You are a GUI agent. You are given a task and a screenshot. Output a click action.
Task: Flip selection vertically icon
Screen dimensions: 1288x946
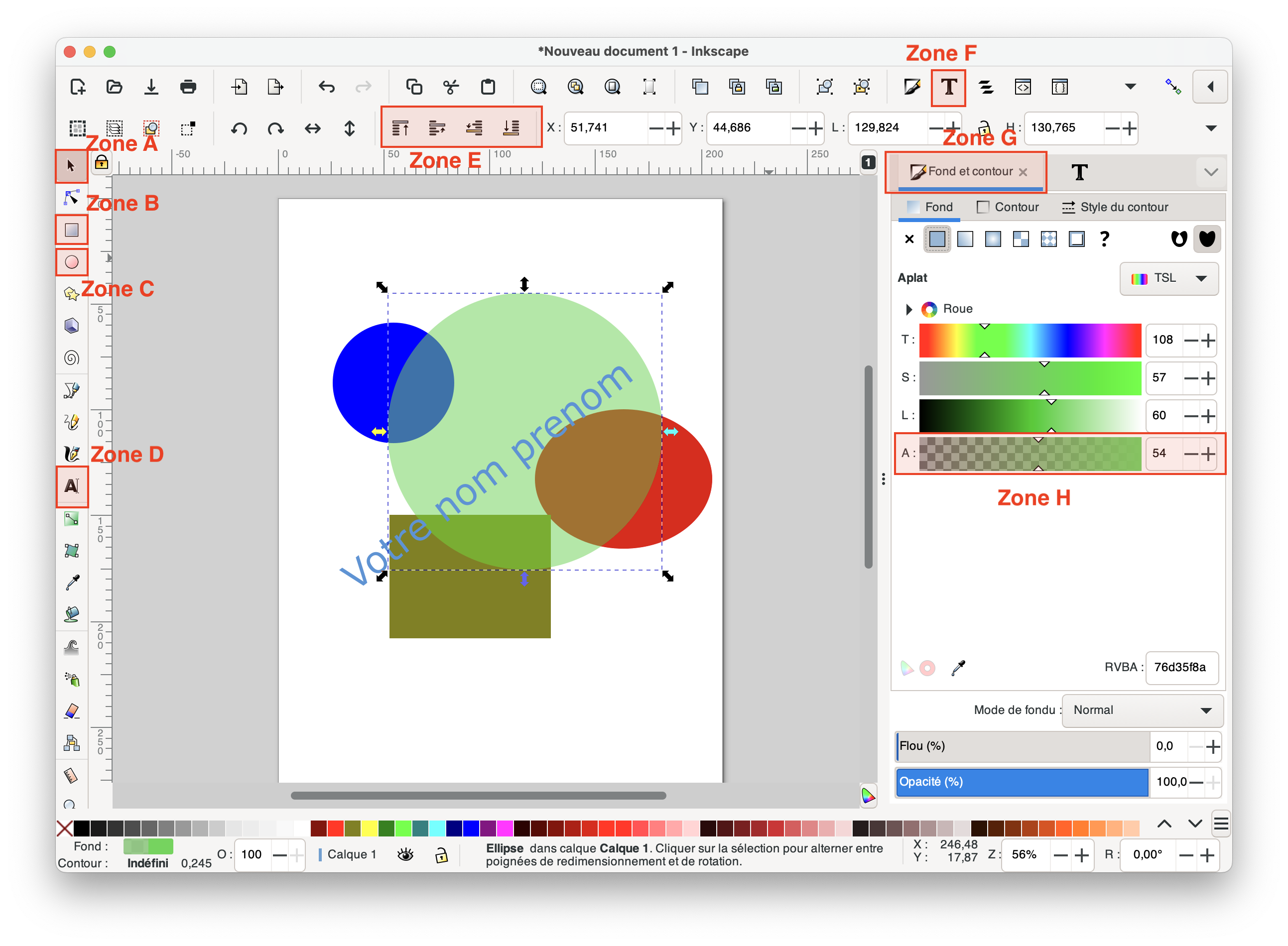click(349, 128)
